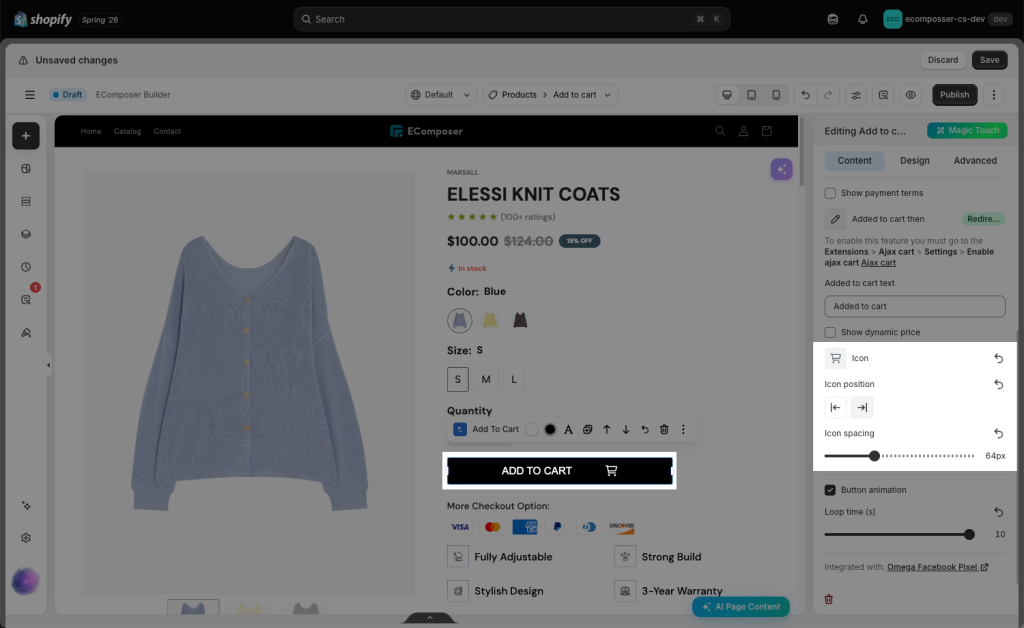Image resolution: width=1024 pixels, height=628 pixels.
Task: Open Ajax cart link
Action: coord(878,262)
